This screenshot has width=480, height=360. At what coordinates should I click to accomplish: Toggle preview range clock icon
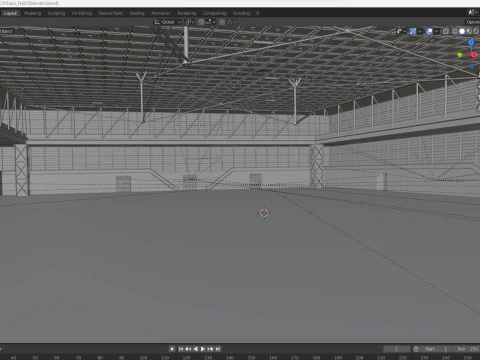(416, 349)
